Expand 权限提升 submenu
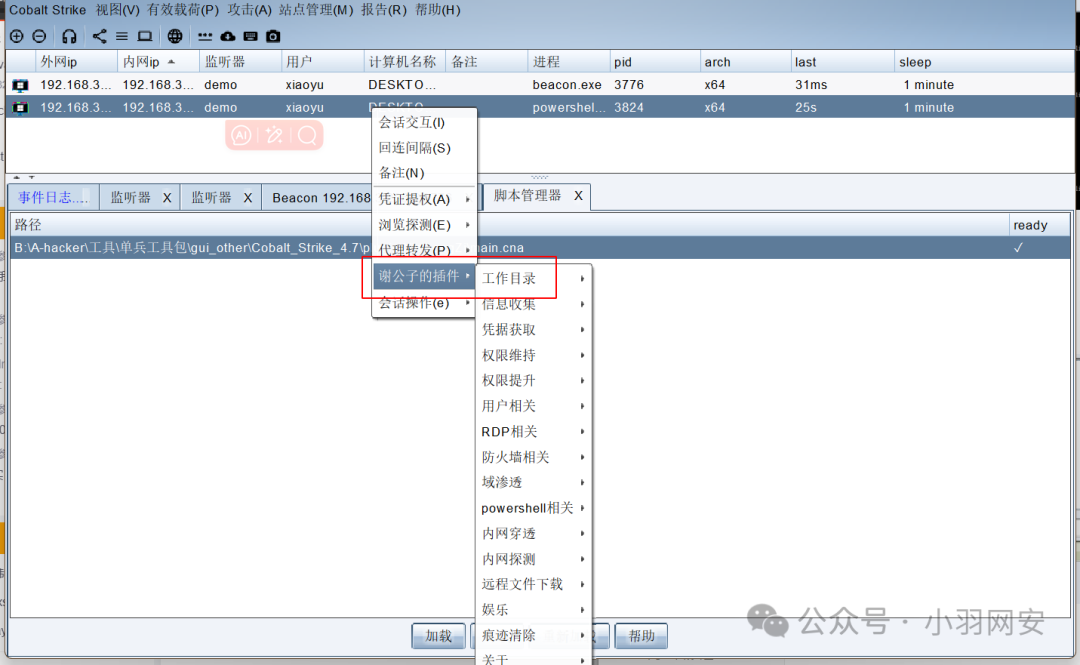The height and width of the screenshot is (665, 1080). (x=534, y=380)
